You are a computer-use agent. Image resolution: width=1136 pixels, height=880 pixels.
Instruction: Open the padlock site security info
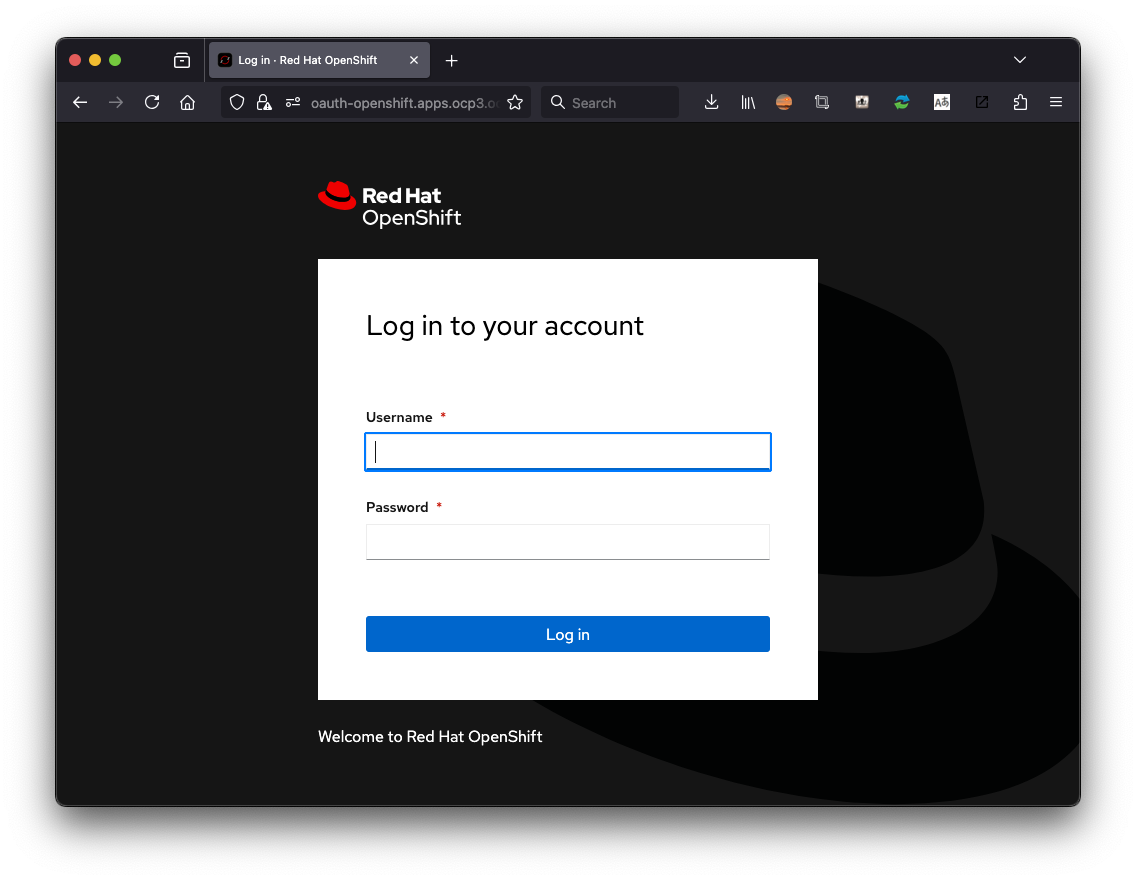(x=264, y=103)
